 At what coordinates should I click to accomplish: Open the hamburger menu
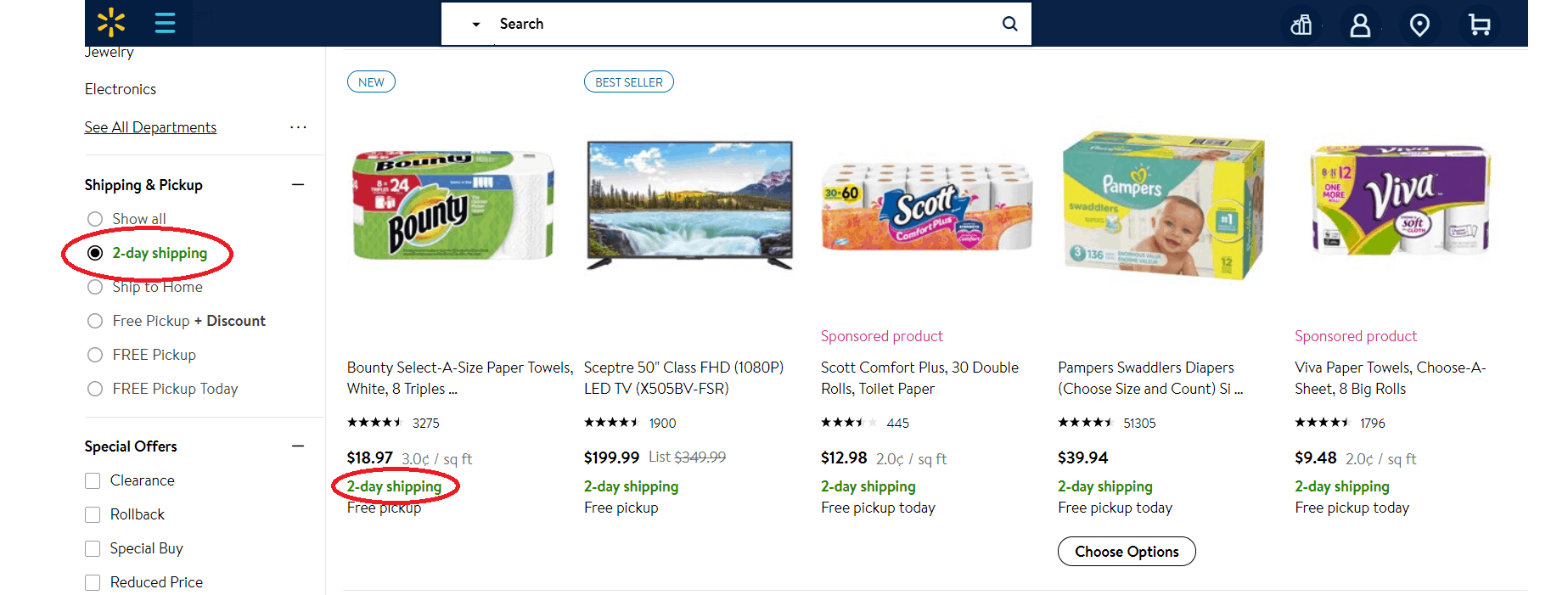(x=165, y=23)
